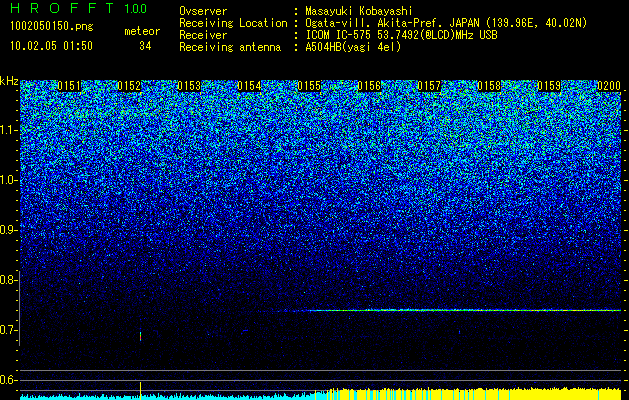Image resolution: width=629 pixels, height=400 pixels.
Task: Click the 0200 time marker
Action: point(609,86)
